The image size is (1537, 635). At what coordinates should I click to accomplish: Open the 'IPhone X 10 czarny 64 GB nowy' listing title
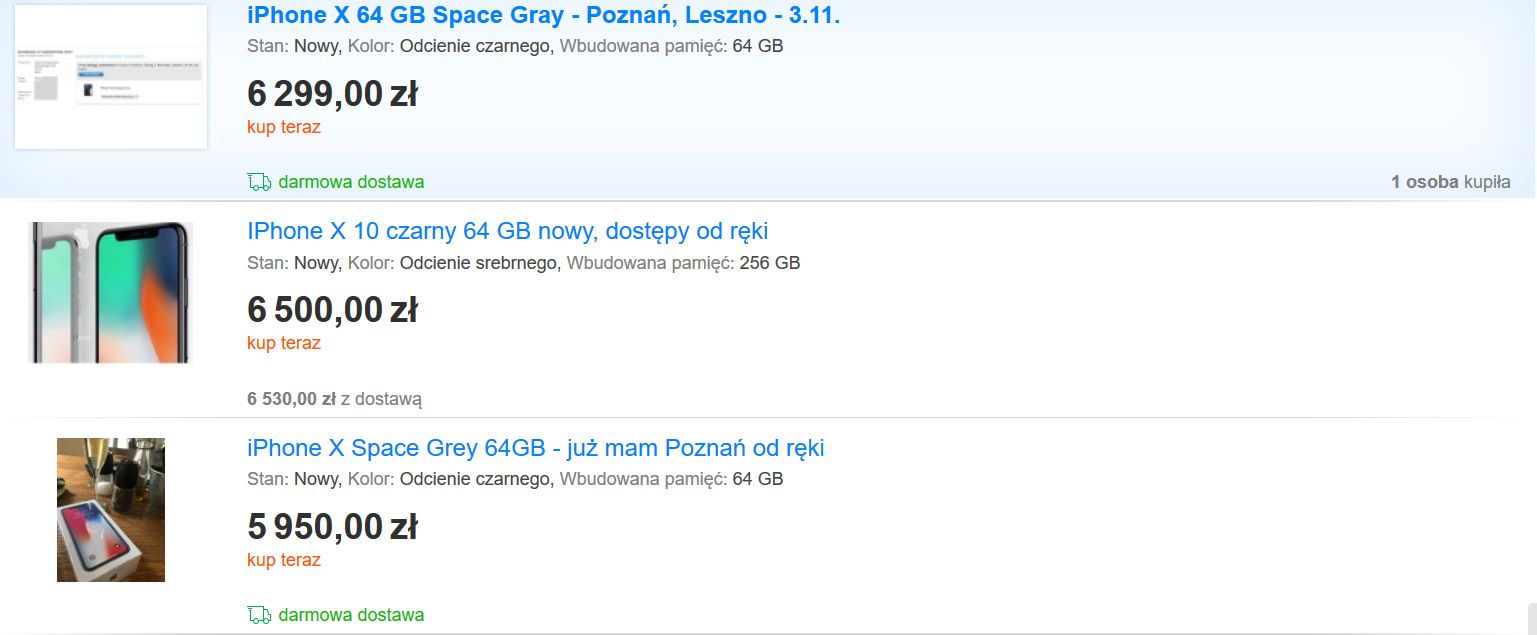point(507,232)
